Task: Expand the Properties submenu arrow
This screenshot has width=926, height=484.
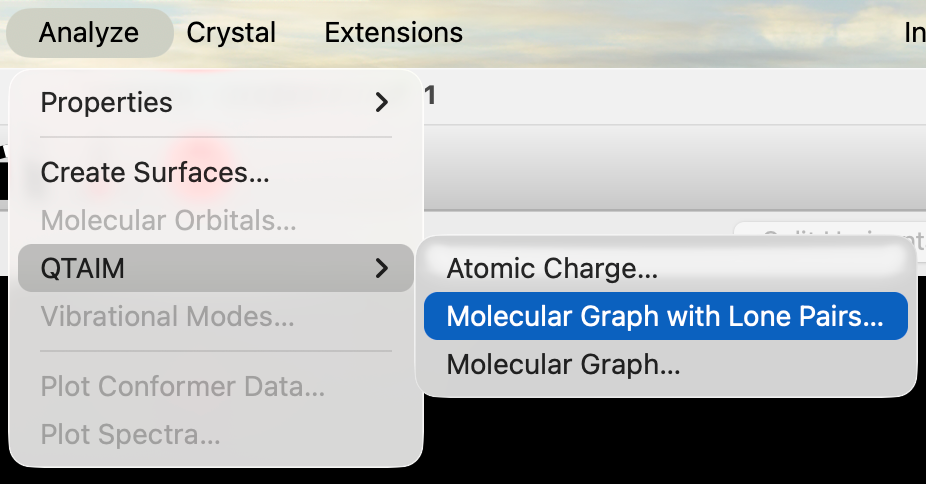Action: [x=381, y=102]
